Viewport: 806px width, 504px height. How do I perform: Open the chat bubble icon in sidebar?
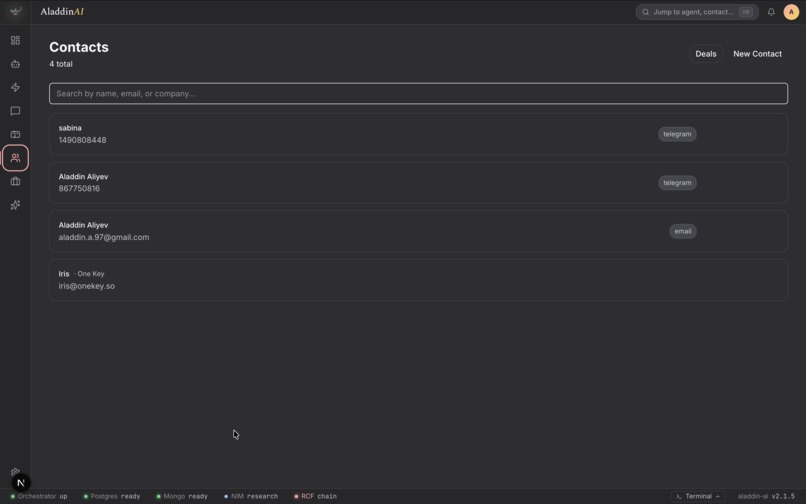(x=15, y=111)
